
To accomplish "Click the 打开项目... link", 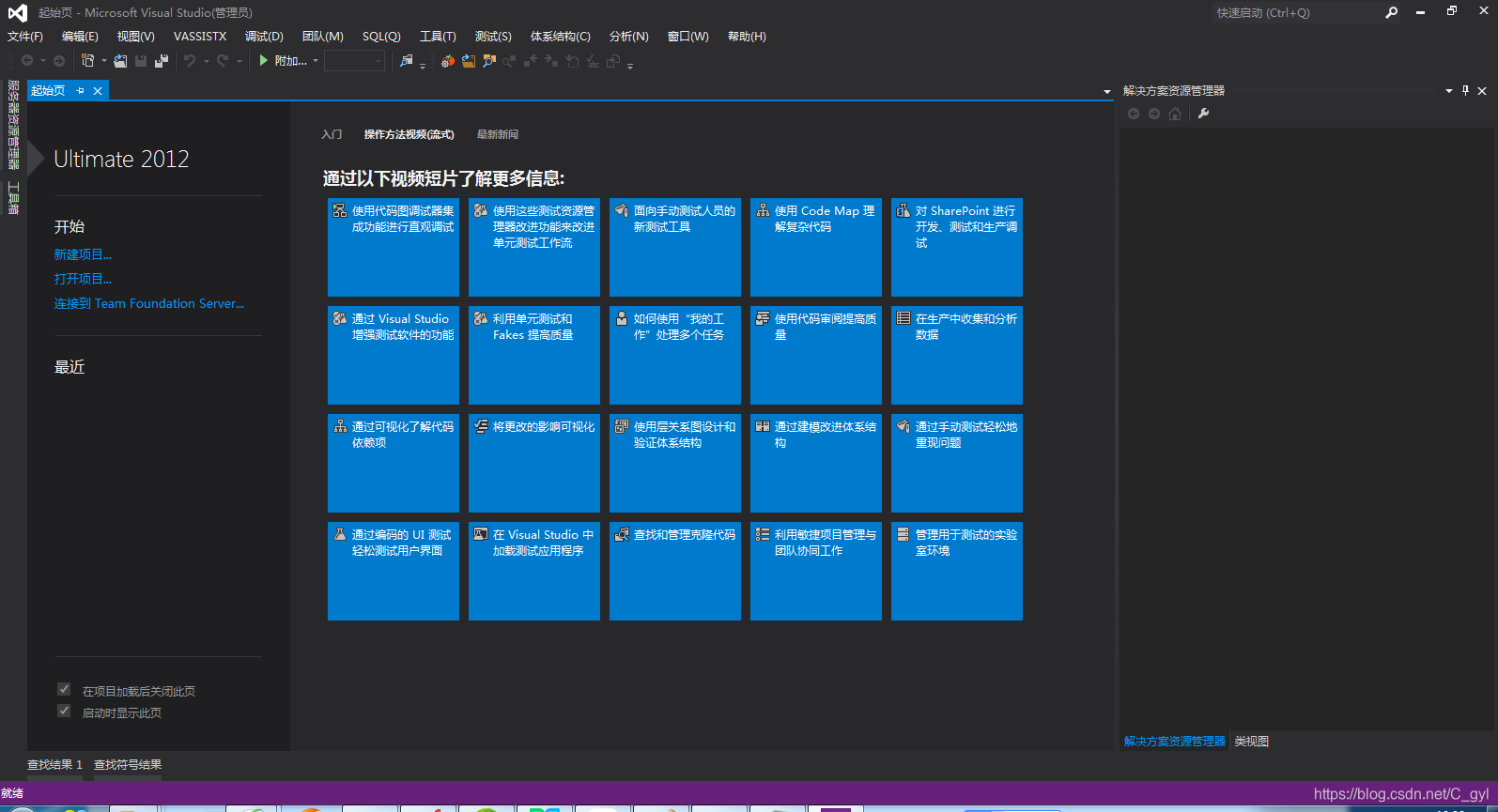I will (83, 279).
